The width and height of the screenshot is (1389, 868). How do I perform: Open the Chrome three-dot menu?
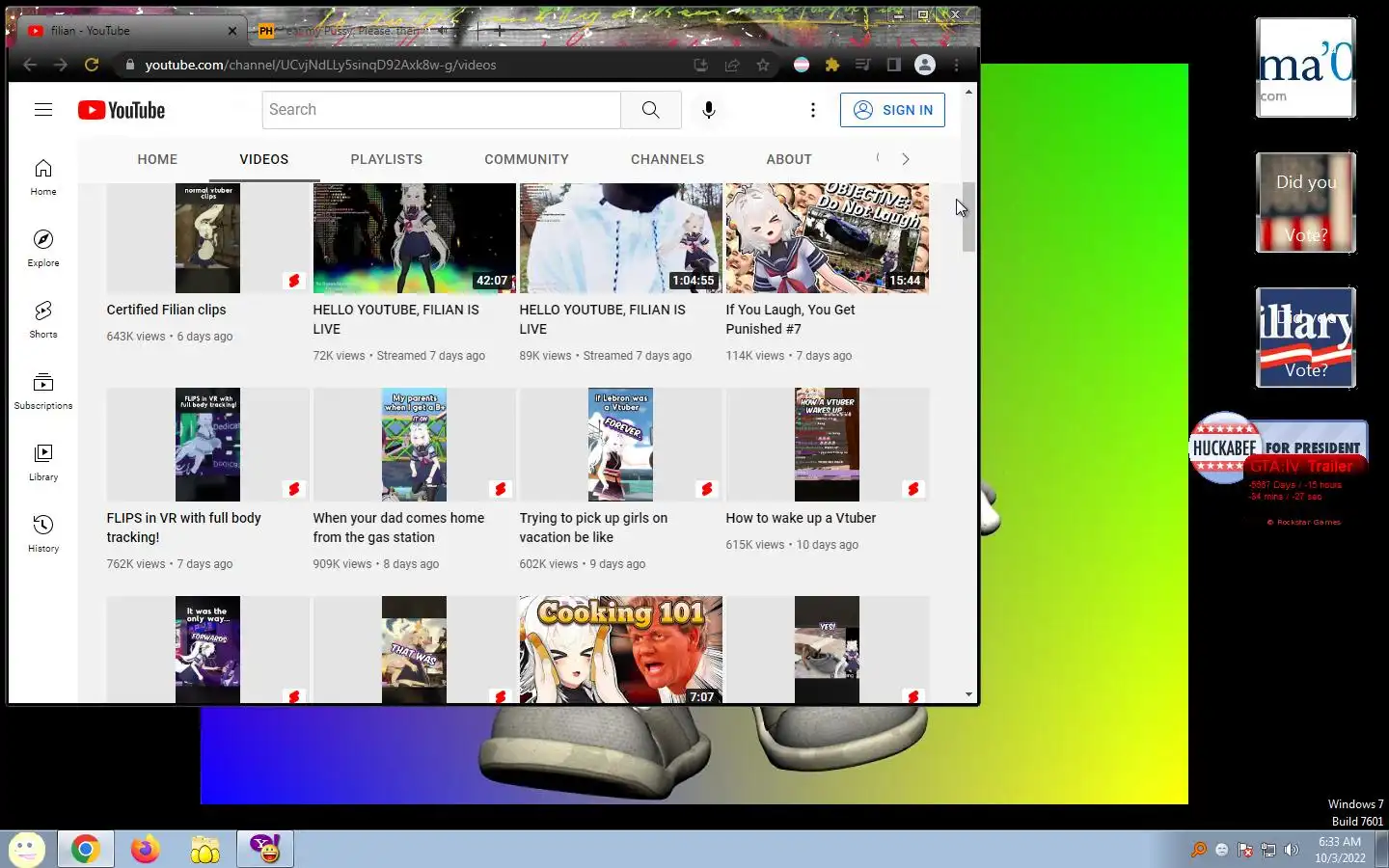(956, 65)
